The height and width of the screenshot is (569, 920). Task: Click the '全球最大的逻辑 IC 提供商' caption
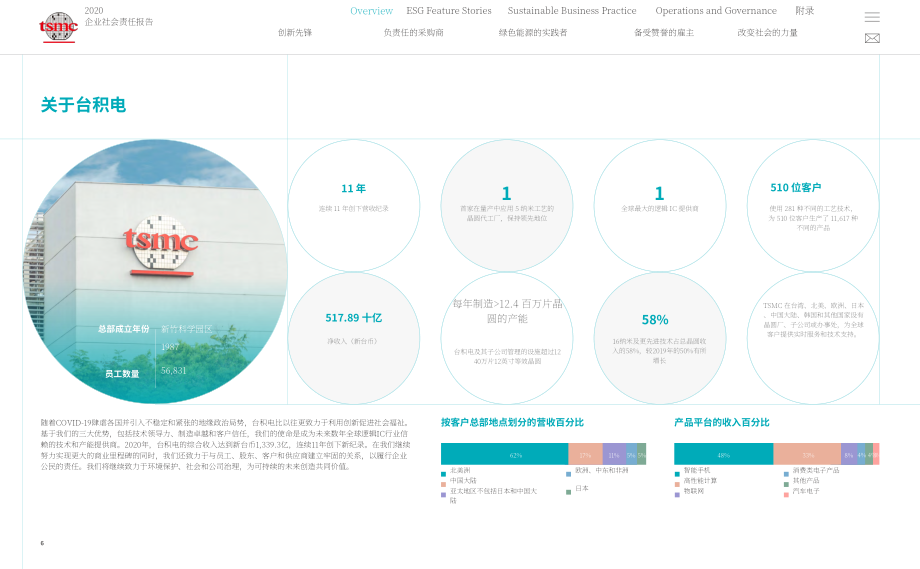659,208
